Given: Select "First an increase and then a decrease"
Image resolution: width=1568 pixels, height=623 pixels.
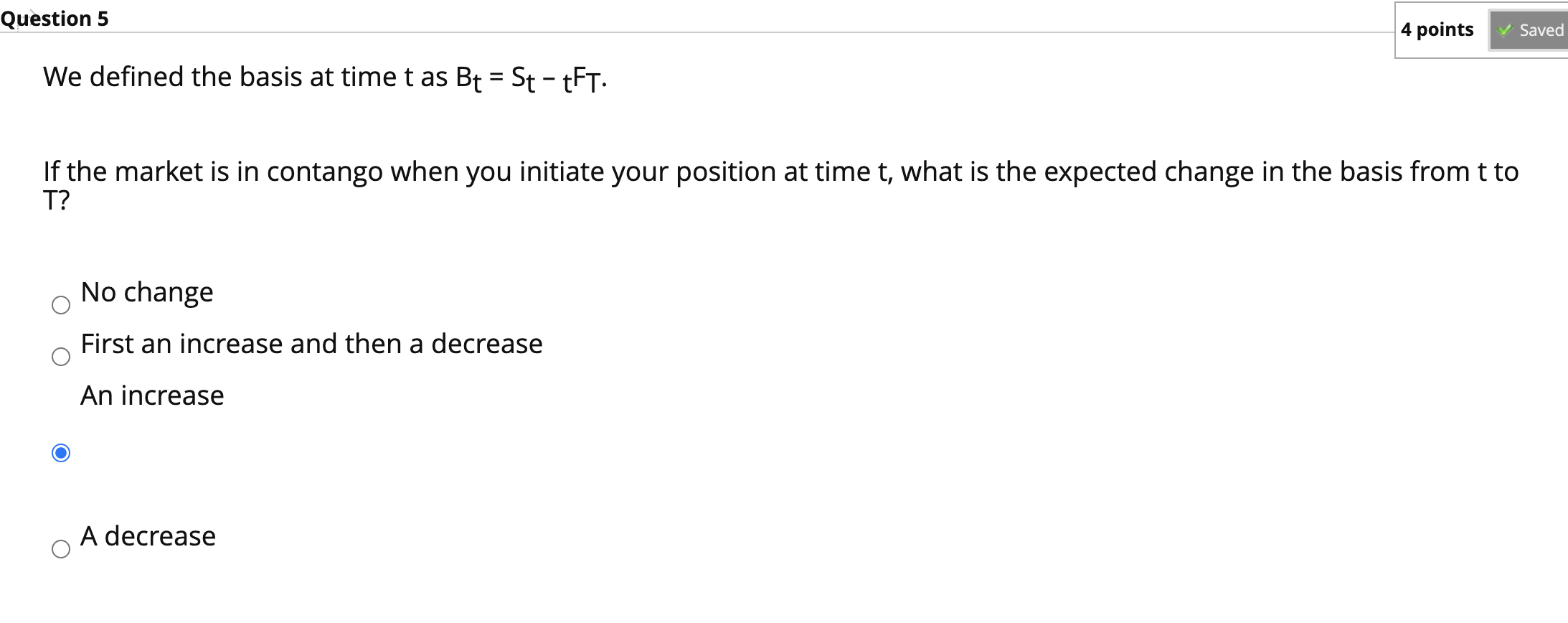Looking at the screenshot, I should (61, 357).
